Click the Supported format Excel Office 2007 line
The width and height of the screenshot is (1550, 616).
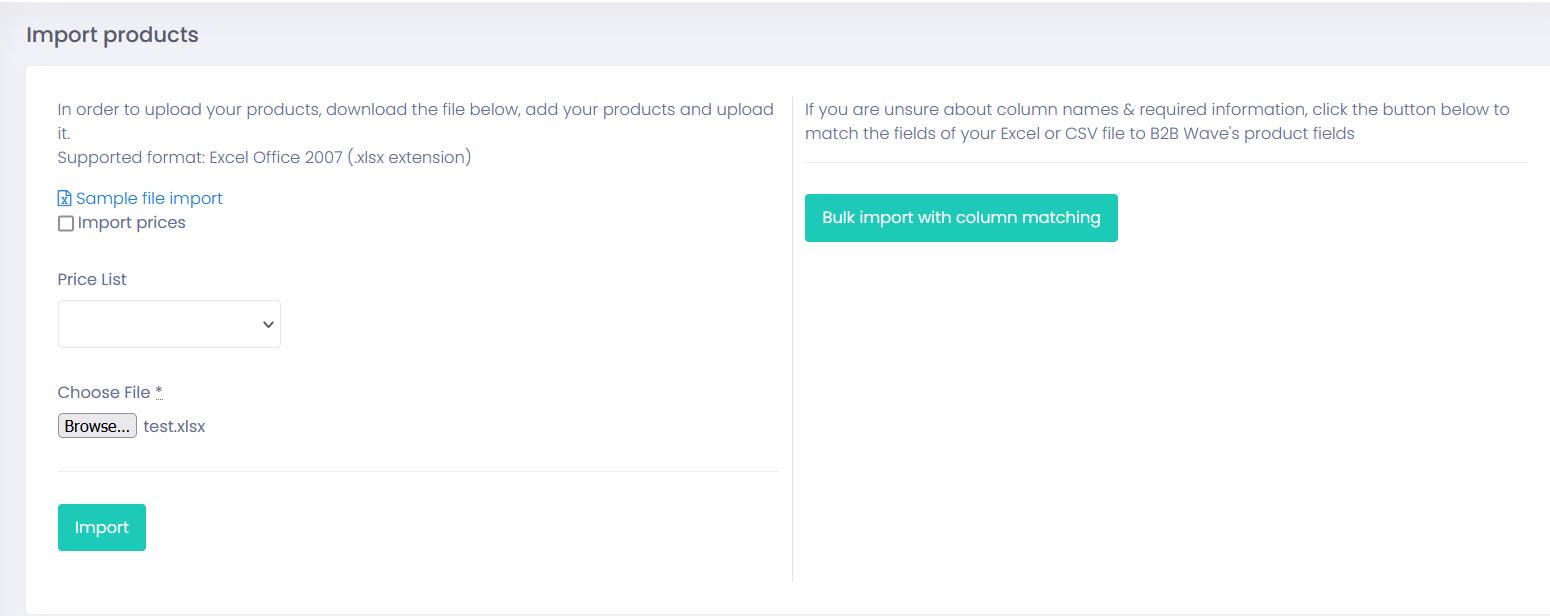pos(200,157)
